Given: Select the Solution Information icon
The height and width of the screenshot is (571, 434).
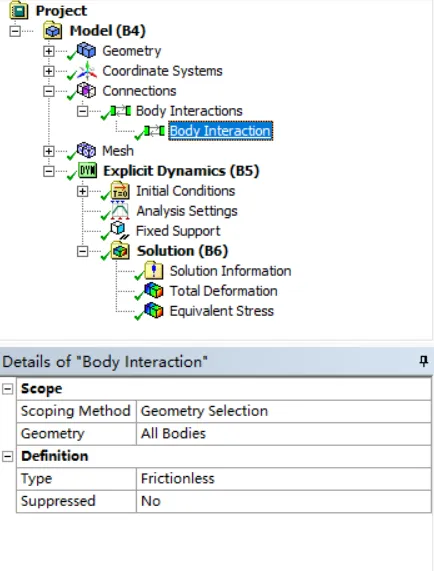Looking at the screenshot, I should (x=153, y=271).
